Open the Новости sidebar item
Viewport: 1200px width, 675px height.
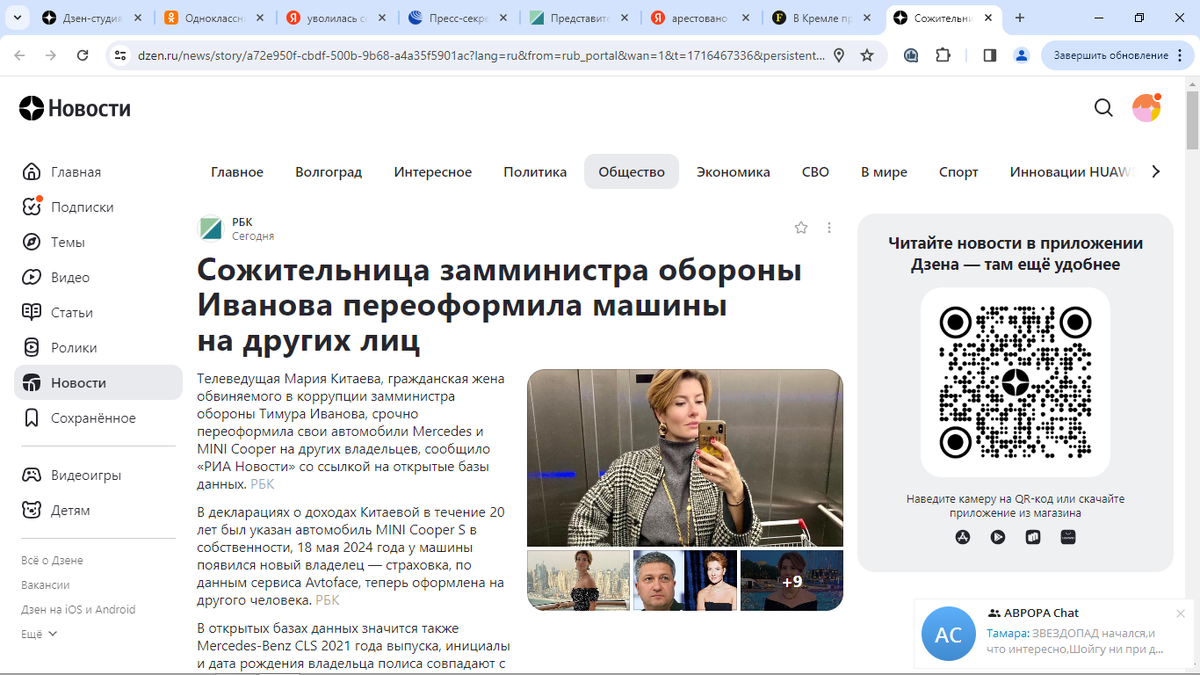point(98,383)
